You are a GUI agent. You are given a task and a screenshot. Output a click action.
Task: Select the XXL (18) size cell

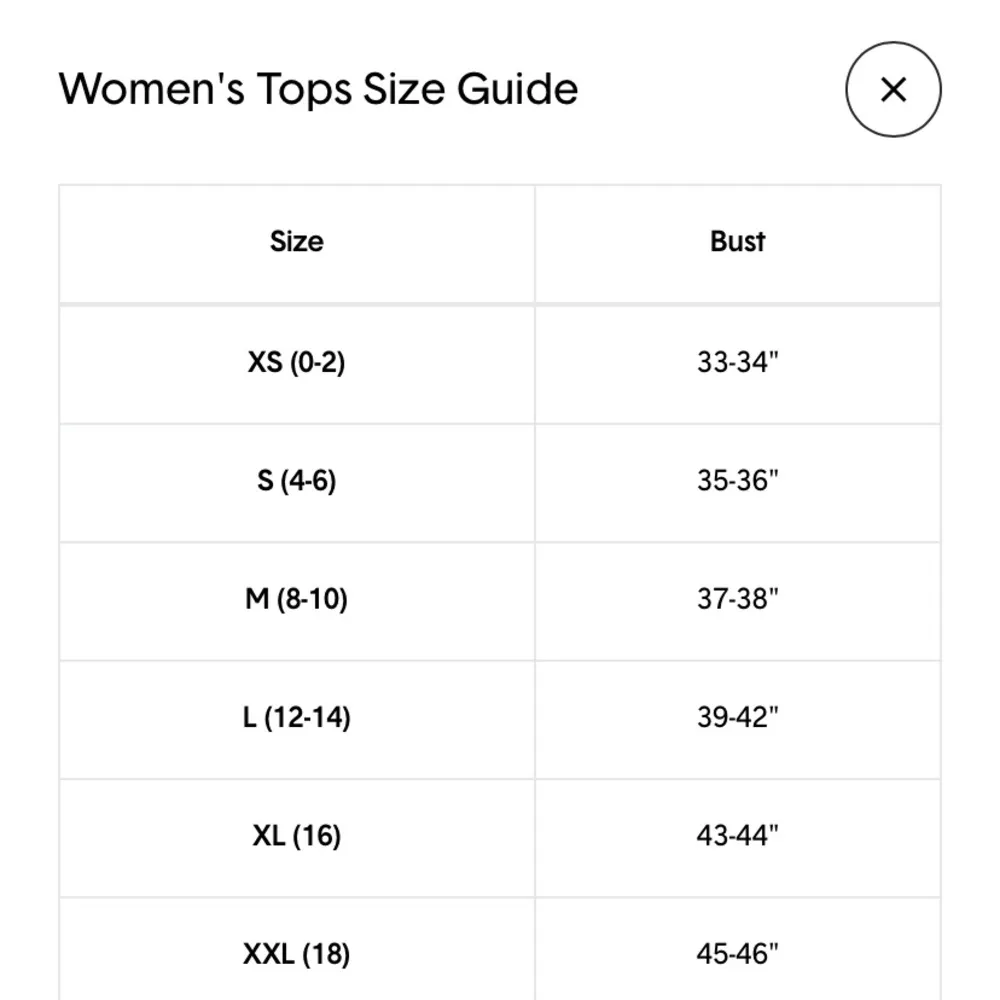pyautogui.click(x=297, y=954)
